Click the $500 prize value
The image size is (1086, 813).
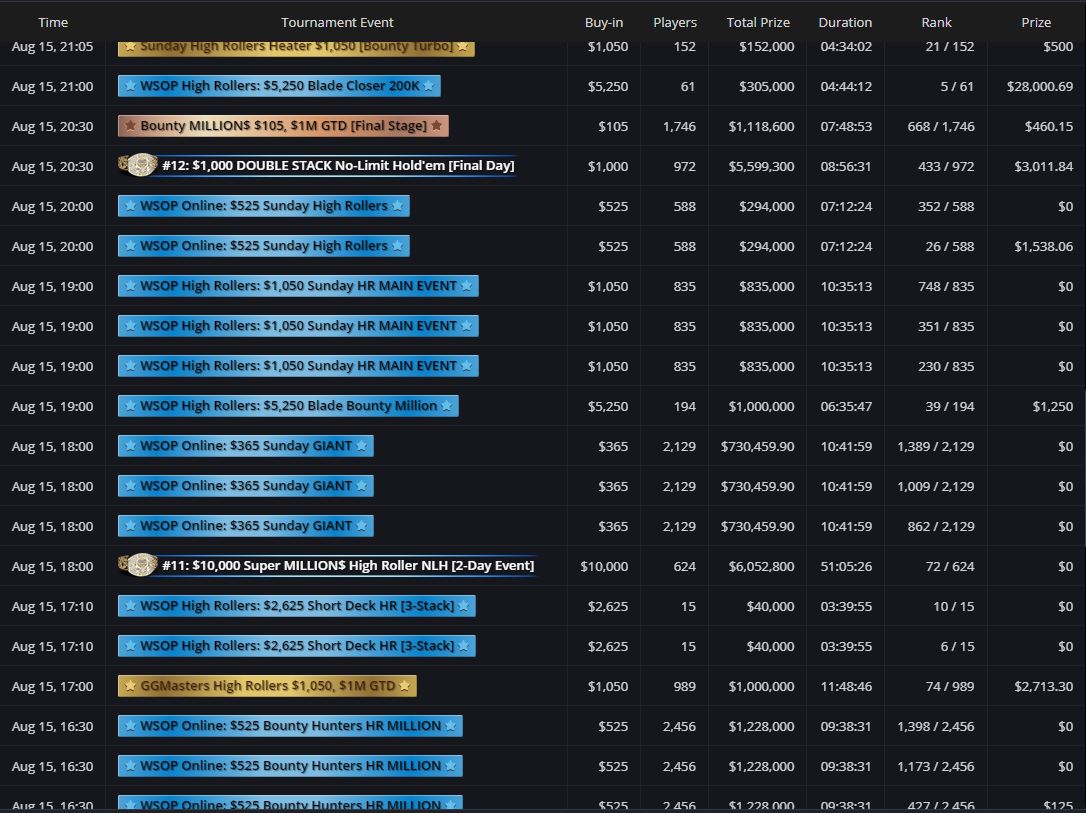pos(1058,47)
